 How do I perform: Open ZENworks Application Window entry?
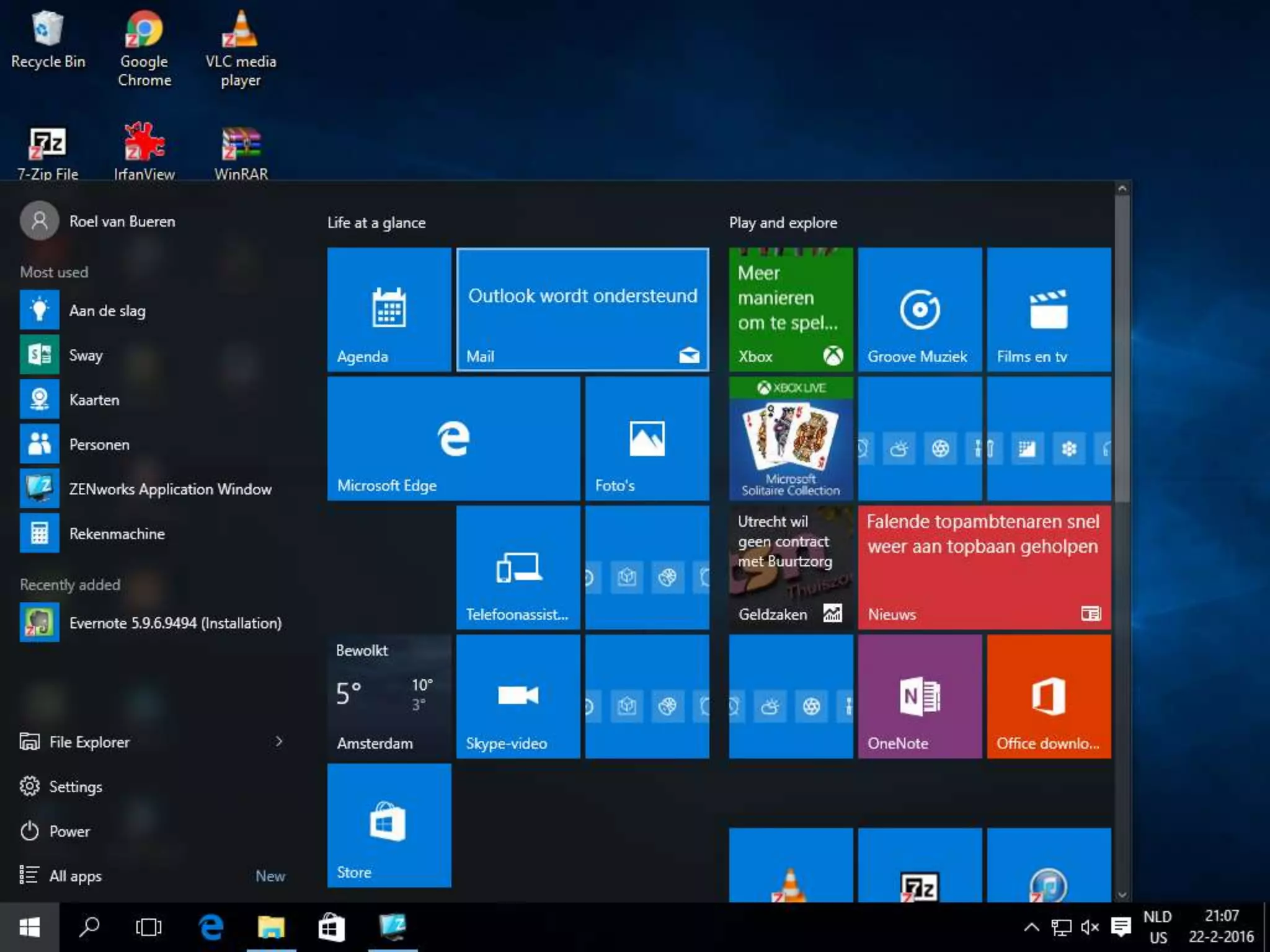coord(155,488)
